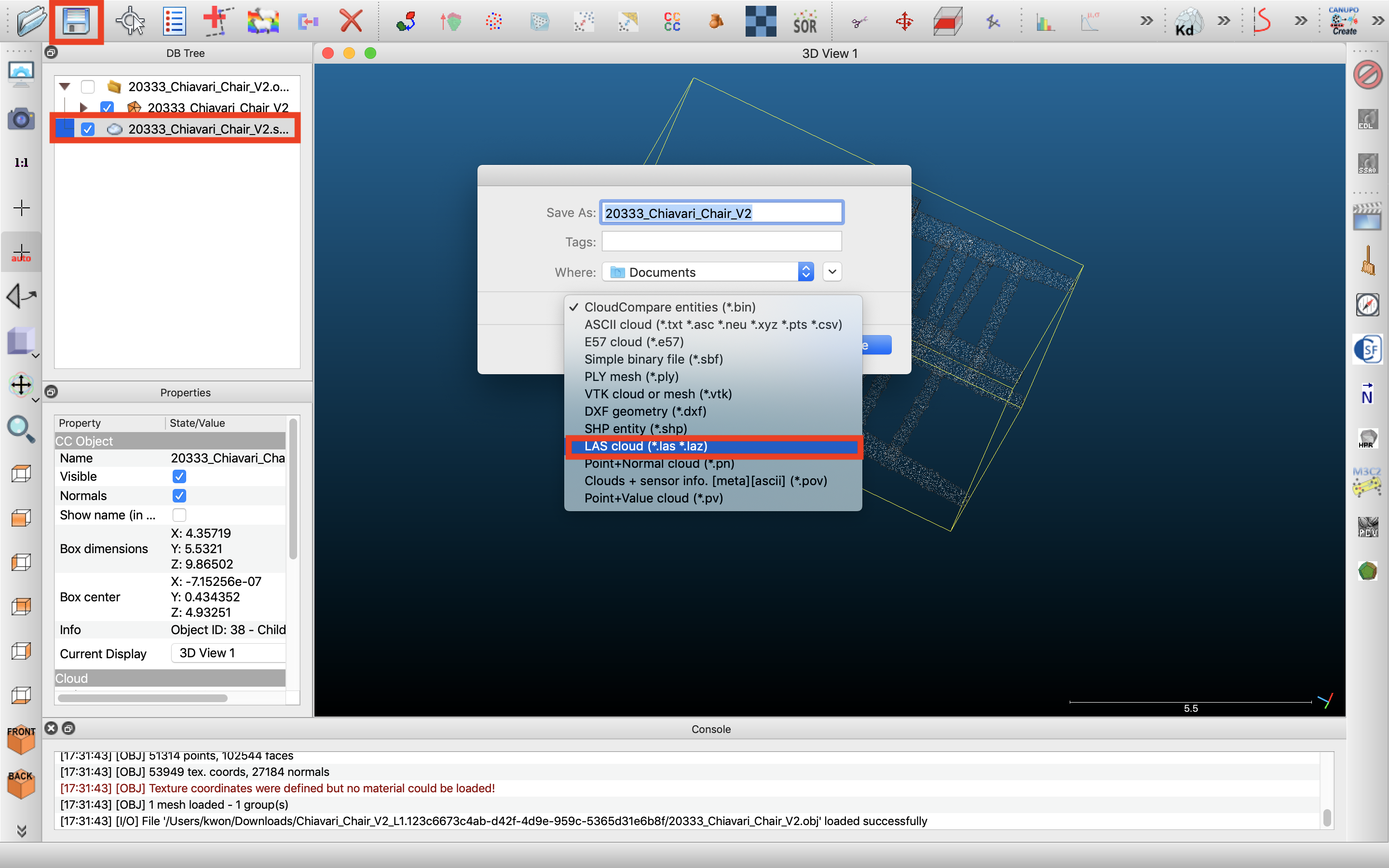Click the Properties horizontal scrollbar
The image size is (1389, 868).
(142, 698)
